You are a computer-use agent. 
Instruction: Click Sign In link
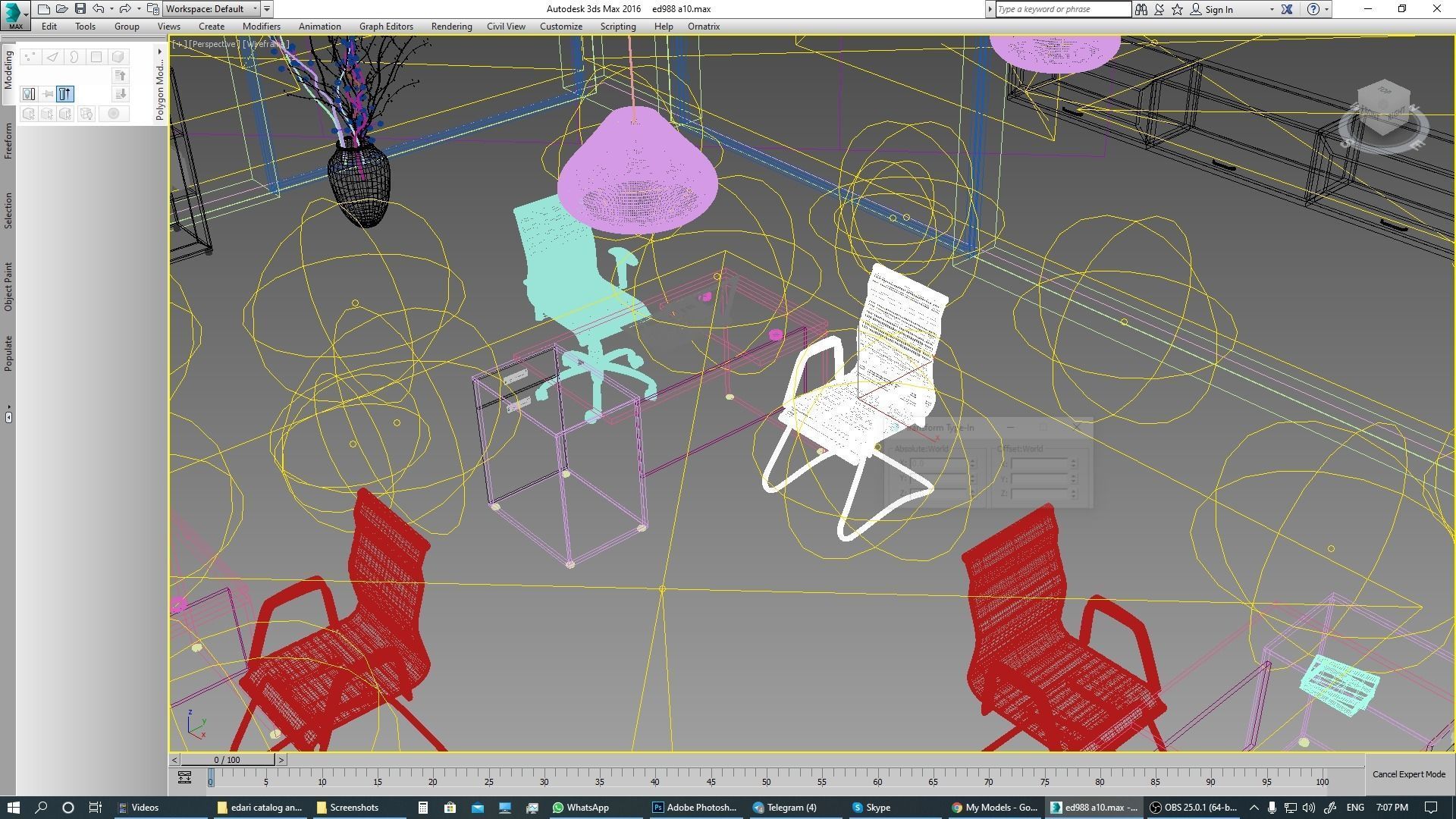tap(1219, 10)
